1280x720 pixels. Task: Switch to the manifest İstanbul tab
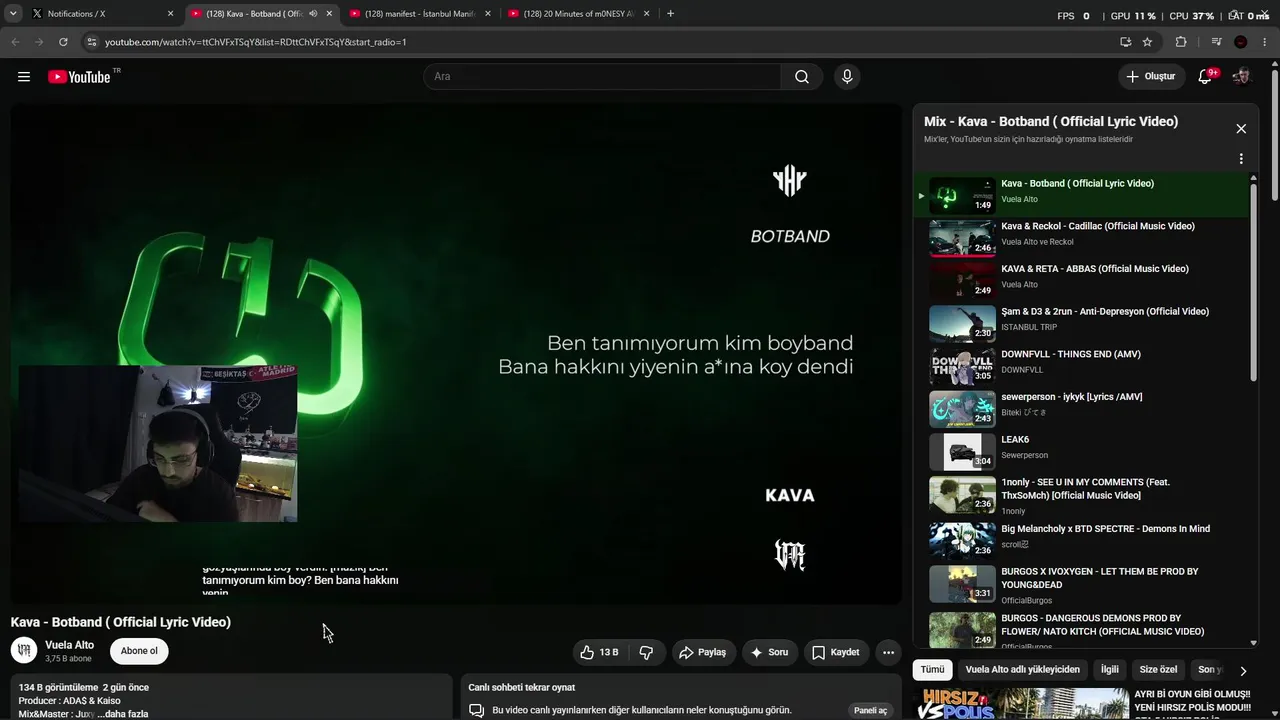click(421, 14)
